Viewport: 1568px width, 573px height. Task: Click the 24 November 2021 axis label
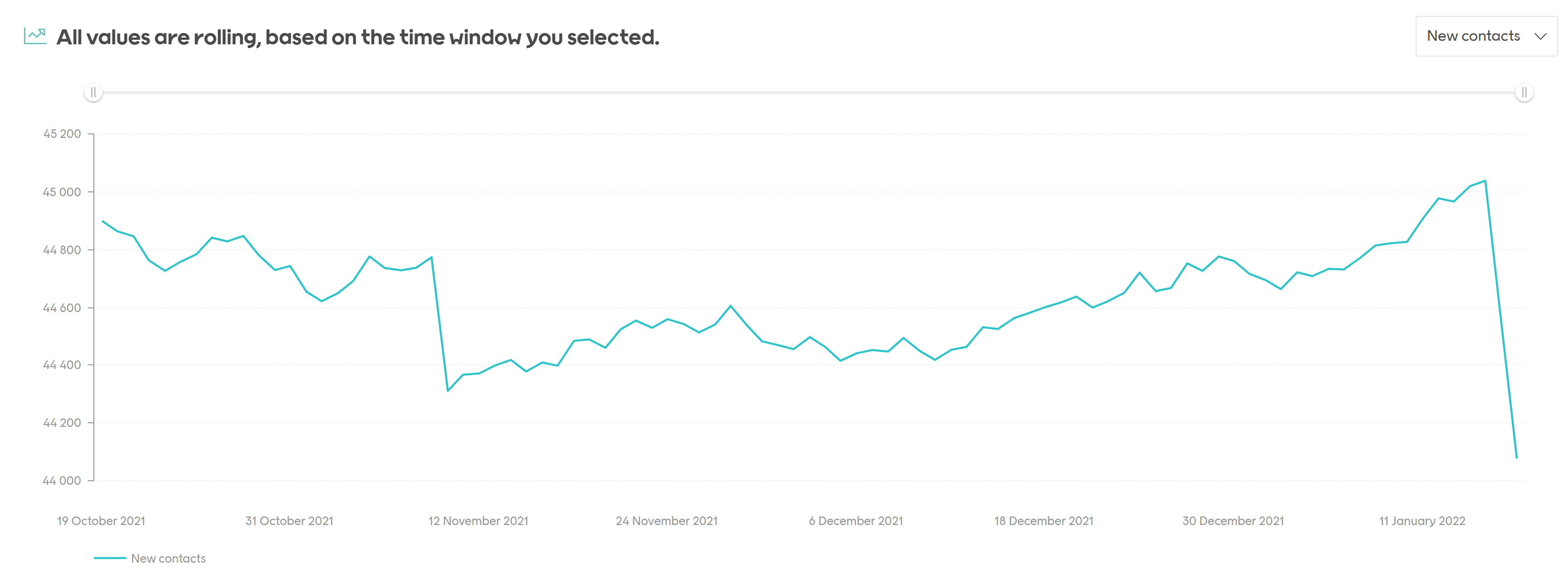[666, 521]
